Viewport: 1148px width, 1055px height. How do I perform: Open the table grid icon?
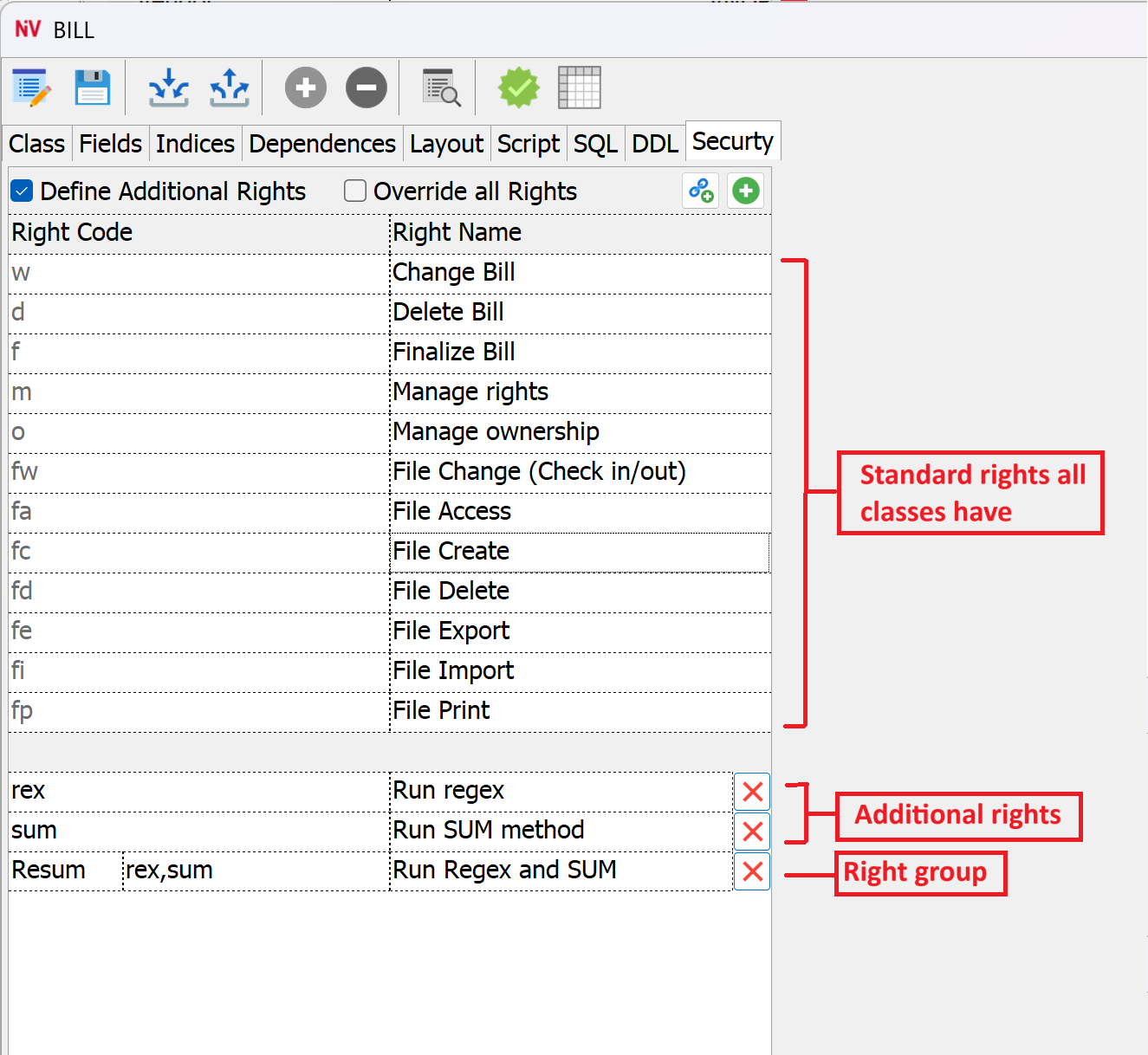[579, 87]
